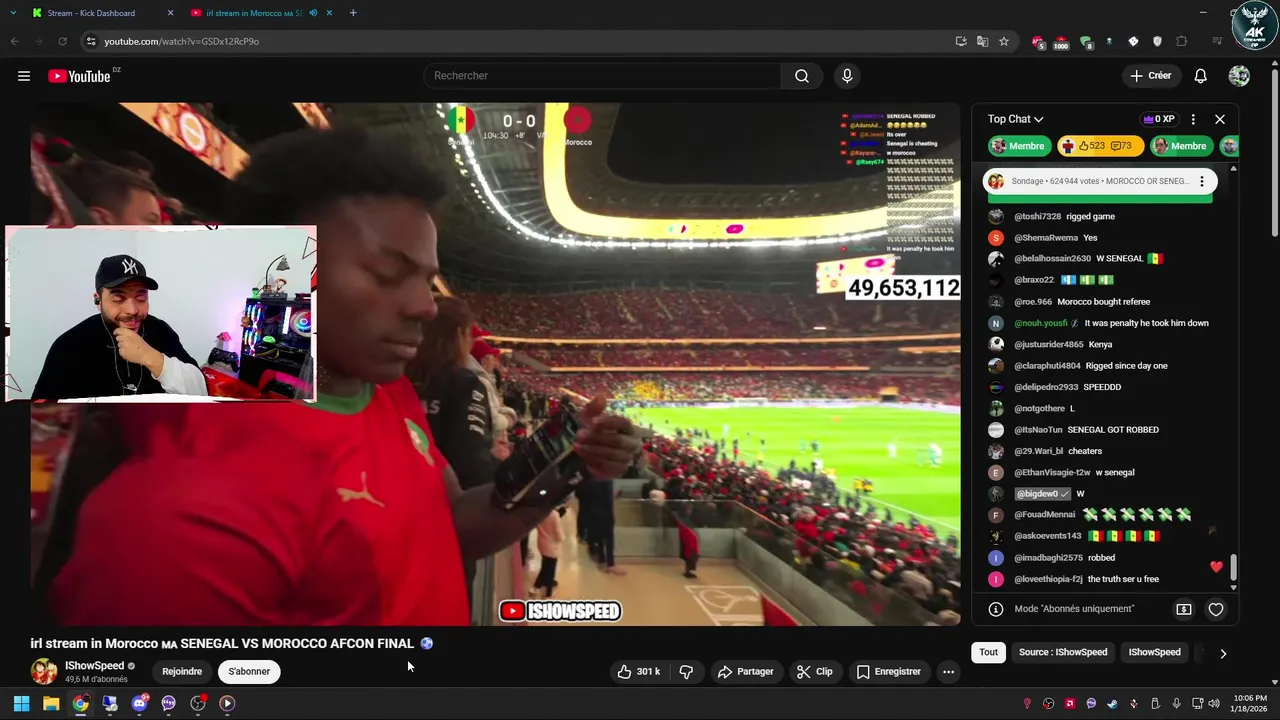
Task: Open OBS Studio from the taskbar
Action: pos(198,703)
